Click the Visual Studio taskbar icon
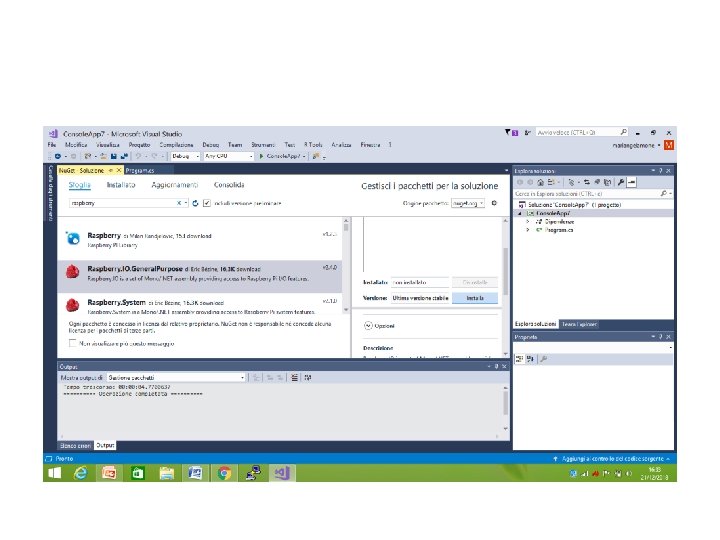The height and width of the screenshot is (540, 720). tap(281, 473)
